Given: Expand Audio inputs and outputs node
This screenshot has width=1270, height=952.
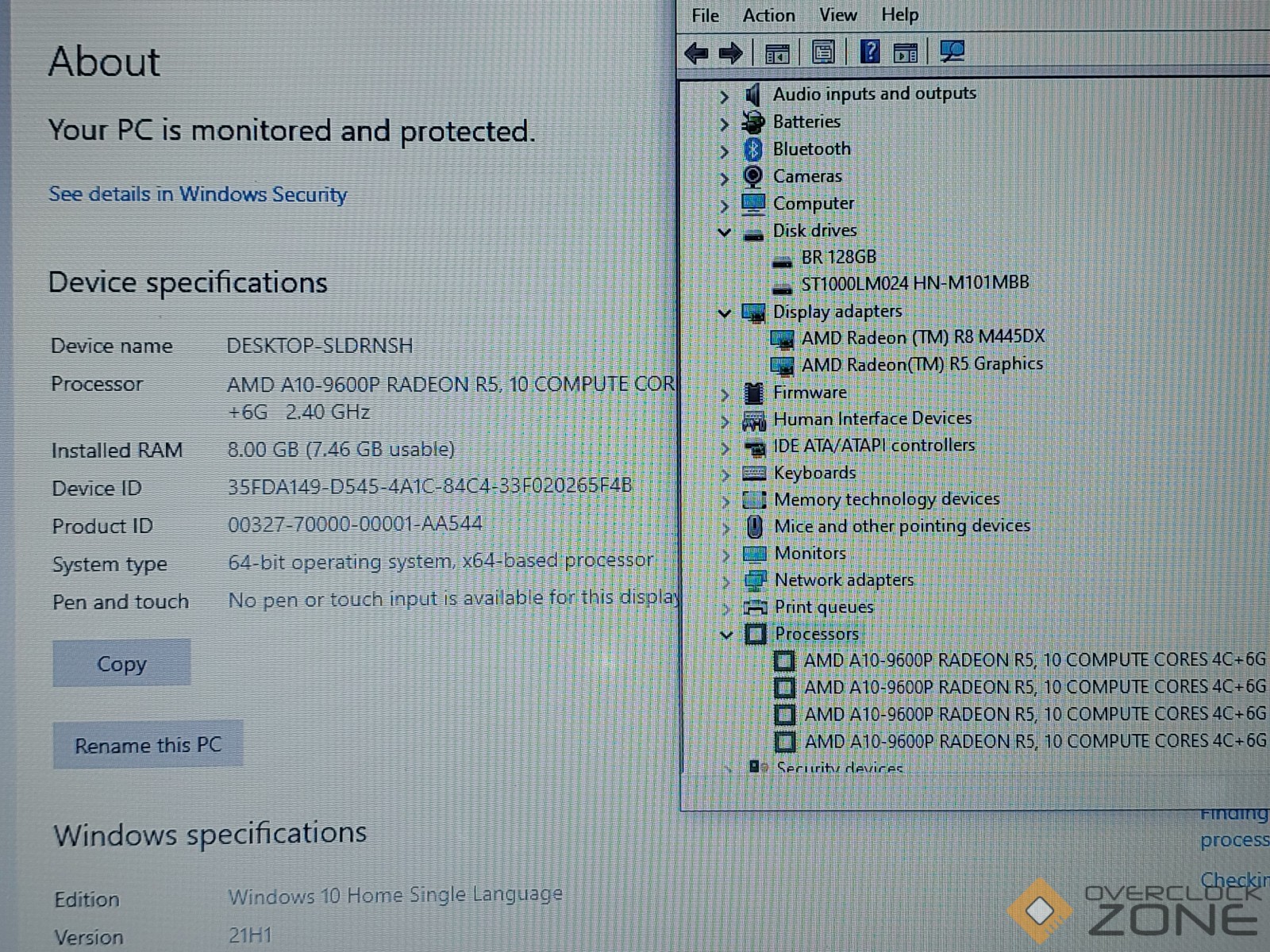Looking at the screenshot, I should (723, 97).
